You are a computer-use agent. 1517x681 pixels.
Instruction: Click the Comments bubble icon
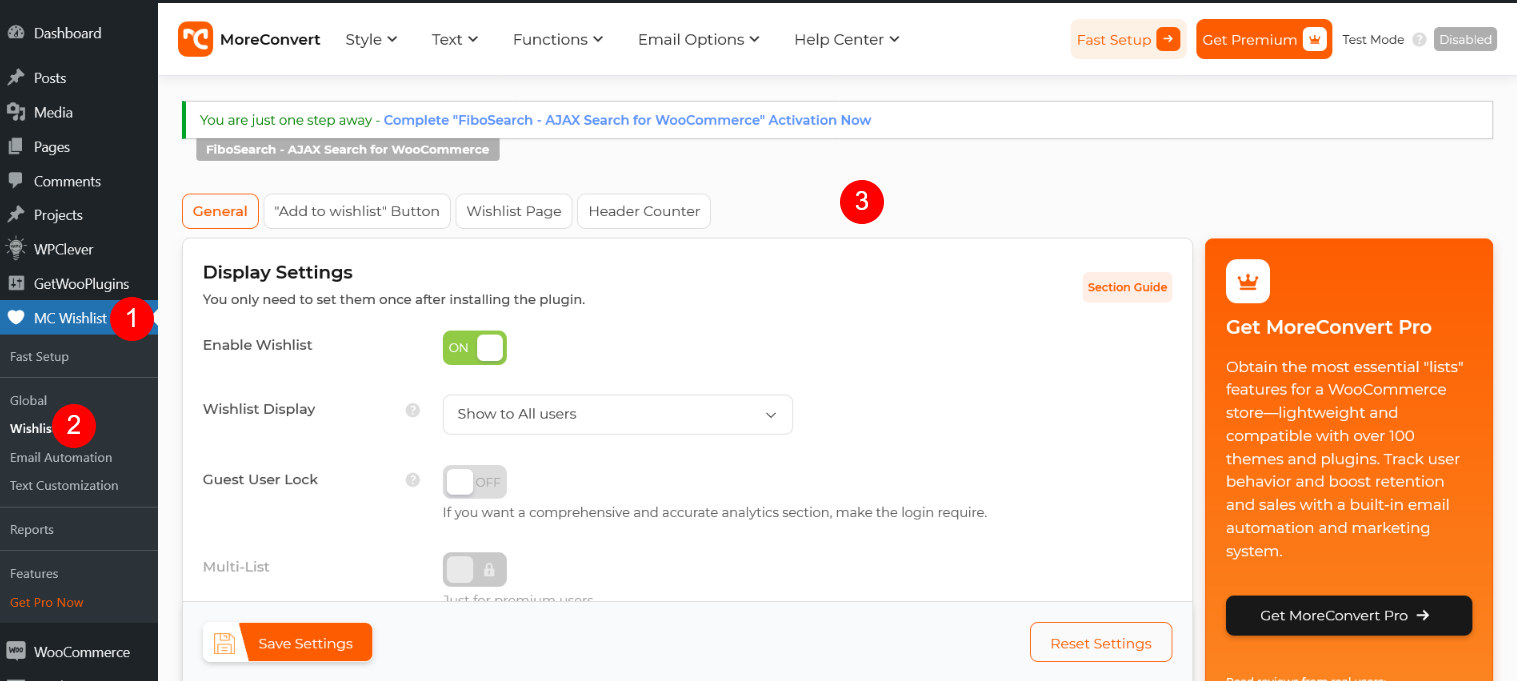click(15, 181)
